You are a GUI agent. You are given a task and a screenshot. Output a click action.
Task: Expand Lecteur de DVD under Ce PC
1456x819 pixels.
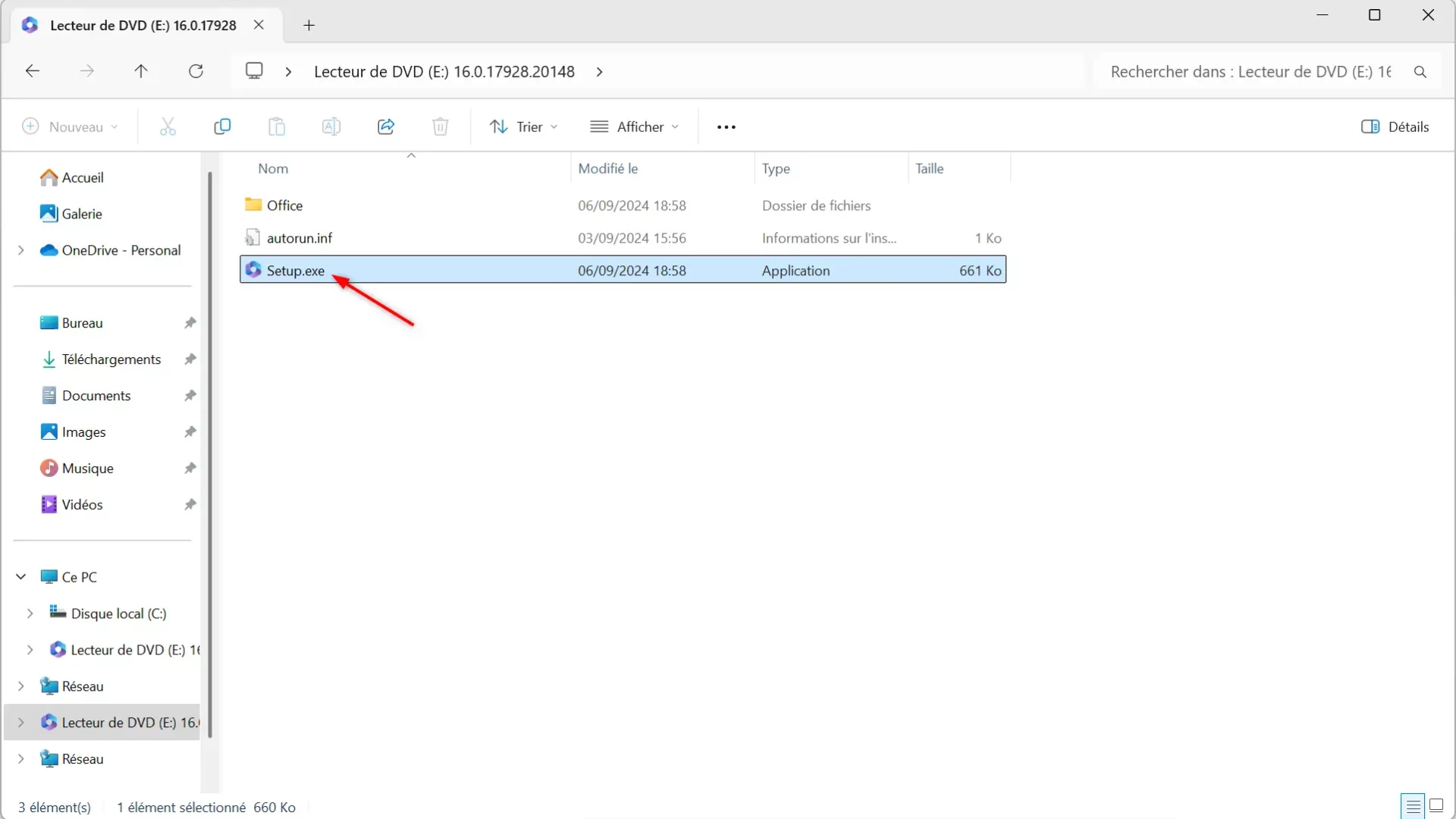point(30,650)
